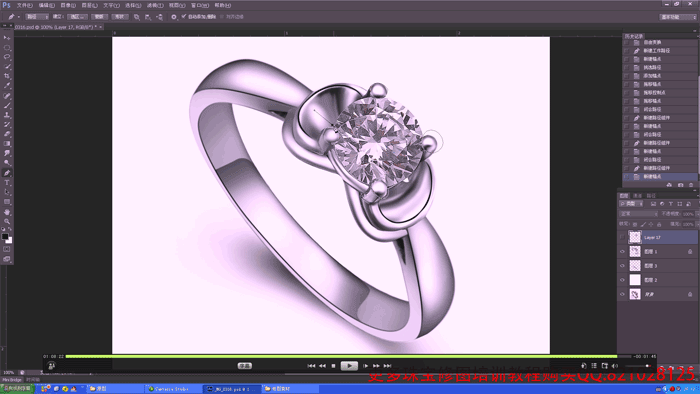Image resolution: width=700 pixels, height=394 pixels.
Task: Filter layers by adjustment layer icon
Action: [662, 203]
